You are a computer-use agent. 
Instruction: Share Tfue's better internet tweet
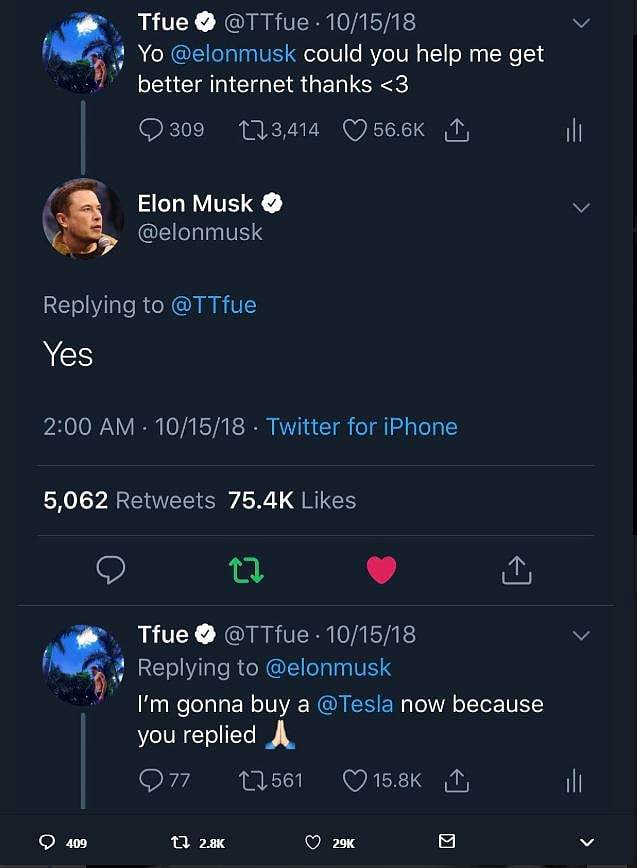[456, 130]
